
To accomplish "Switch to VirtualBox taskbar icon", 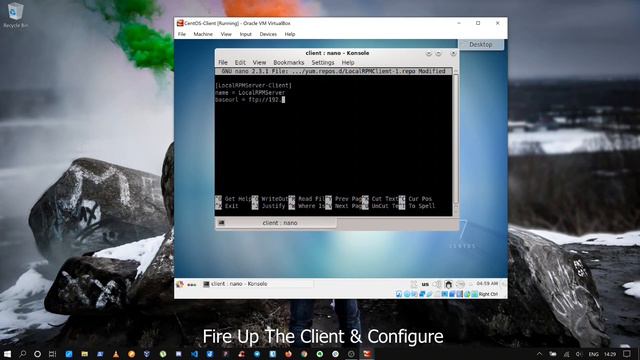I will 367,354.
